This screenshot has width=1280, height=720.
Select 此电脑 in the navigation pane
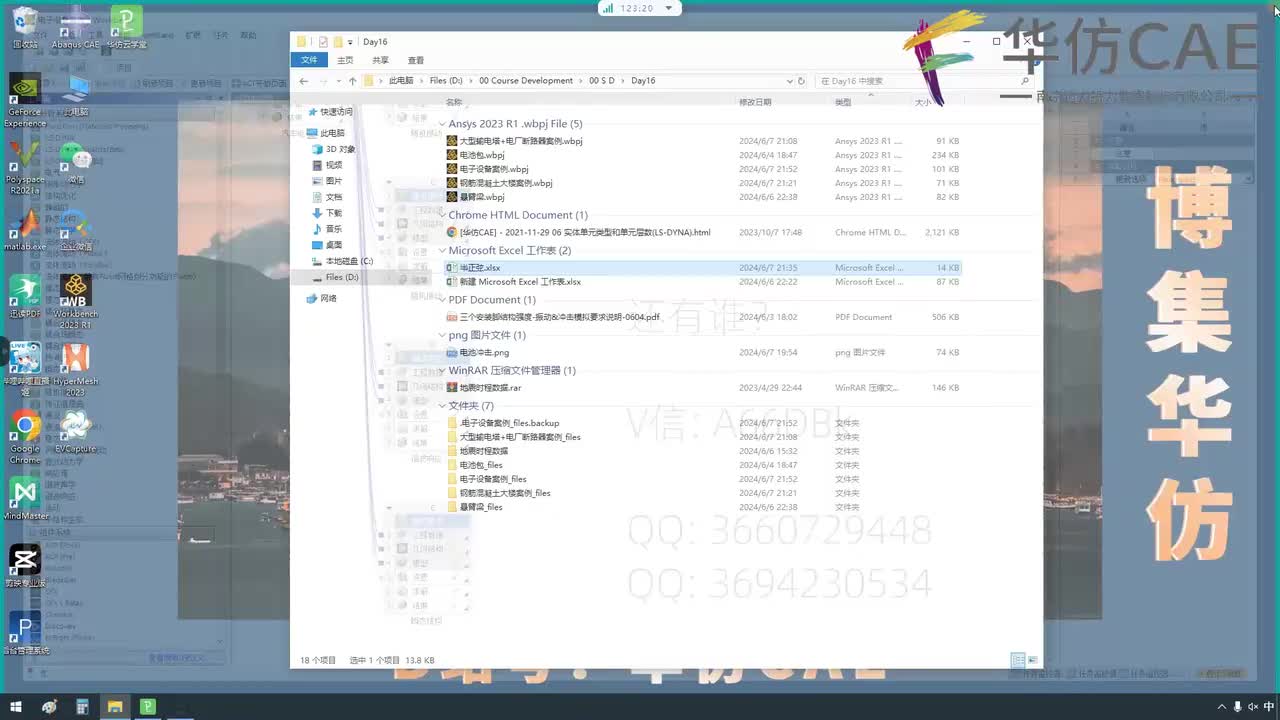332,133
